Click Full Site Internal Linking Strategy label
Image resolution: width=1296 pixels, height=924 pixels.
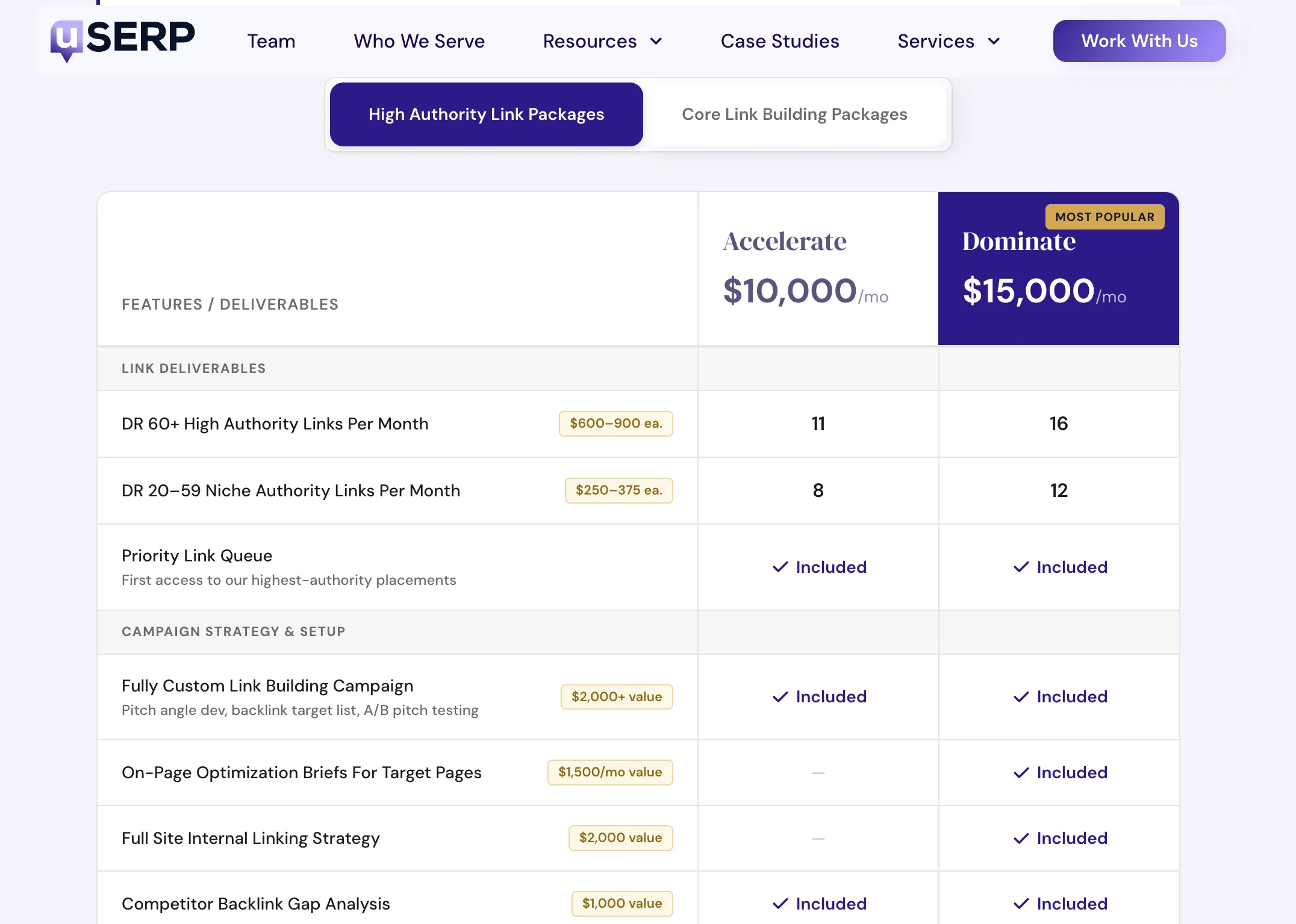(251, 838)
